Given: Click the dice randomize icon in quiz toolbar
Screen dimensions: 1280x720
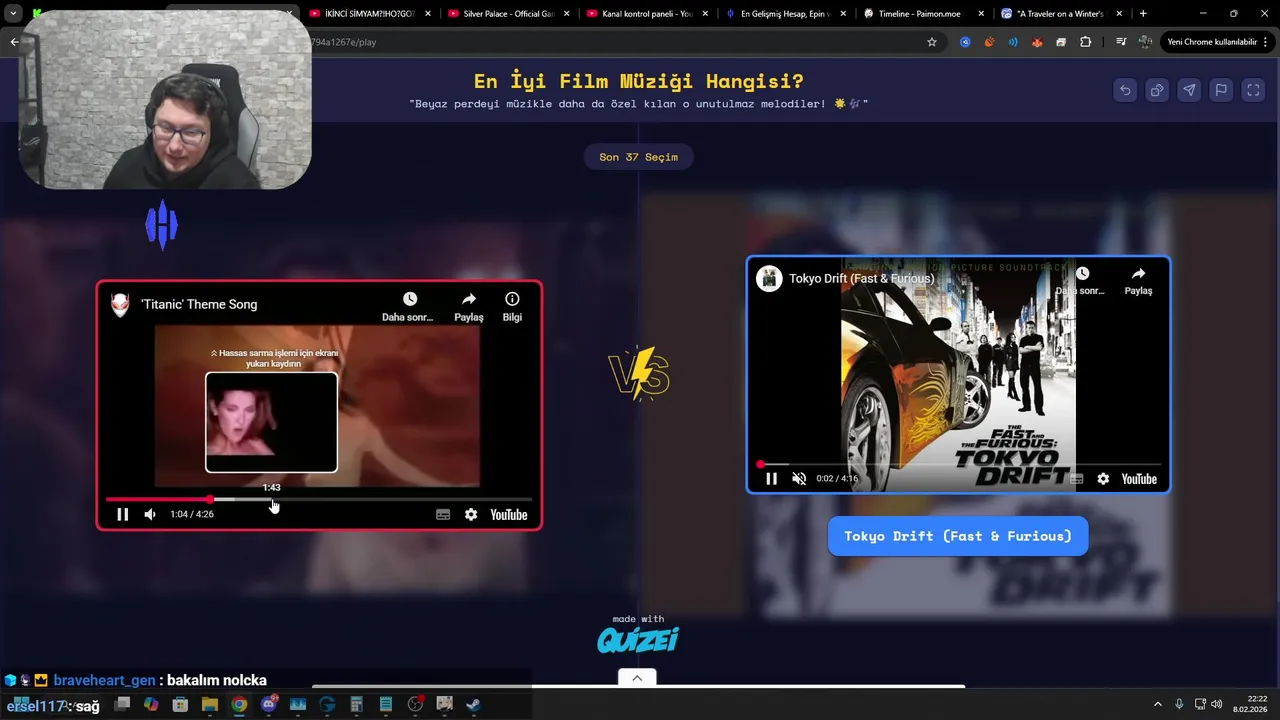Looking at the screenshot, I should click(x=1157, y=90).
